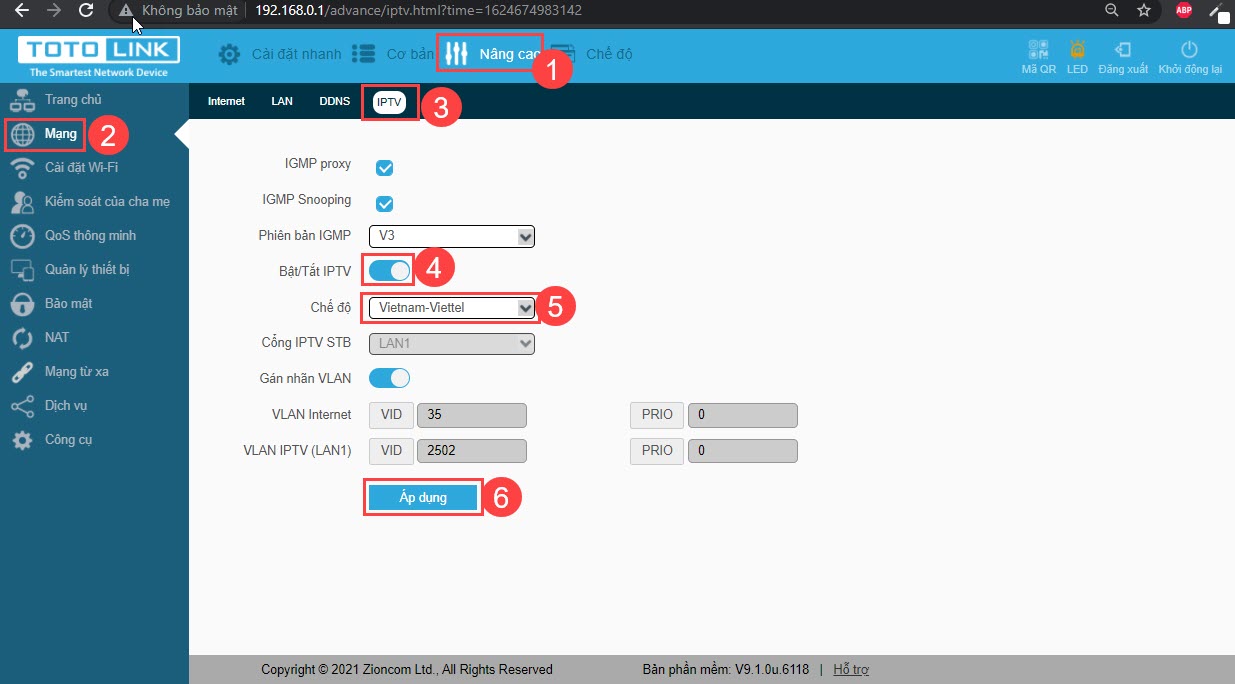Reboot router with Khởi động lại icon
The width and height of the screenshot is (1235, 684).
[x=1189, y=50]
